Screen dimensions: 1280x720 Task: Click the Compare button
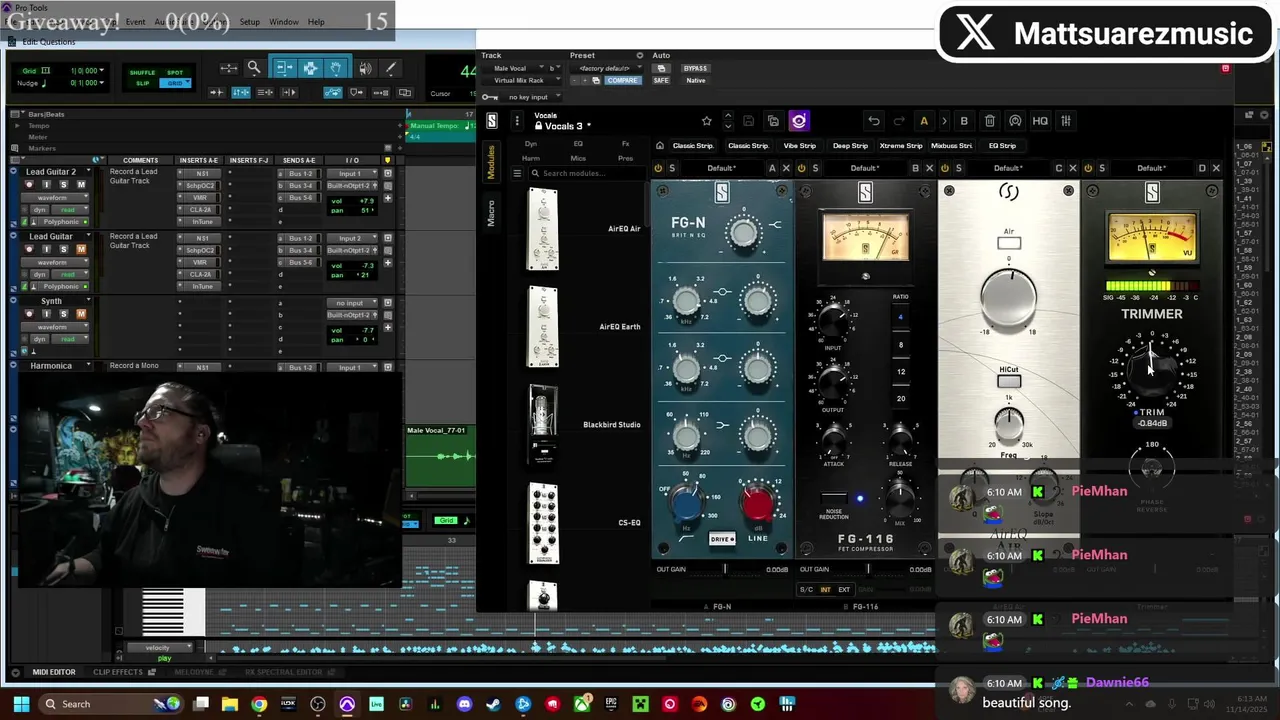[x=621, y=80]
